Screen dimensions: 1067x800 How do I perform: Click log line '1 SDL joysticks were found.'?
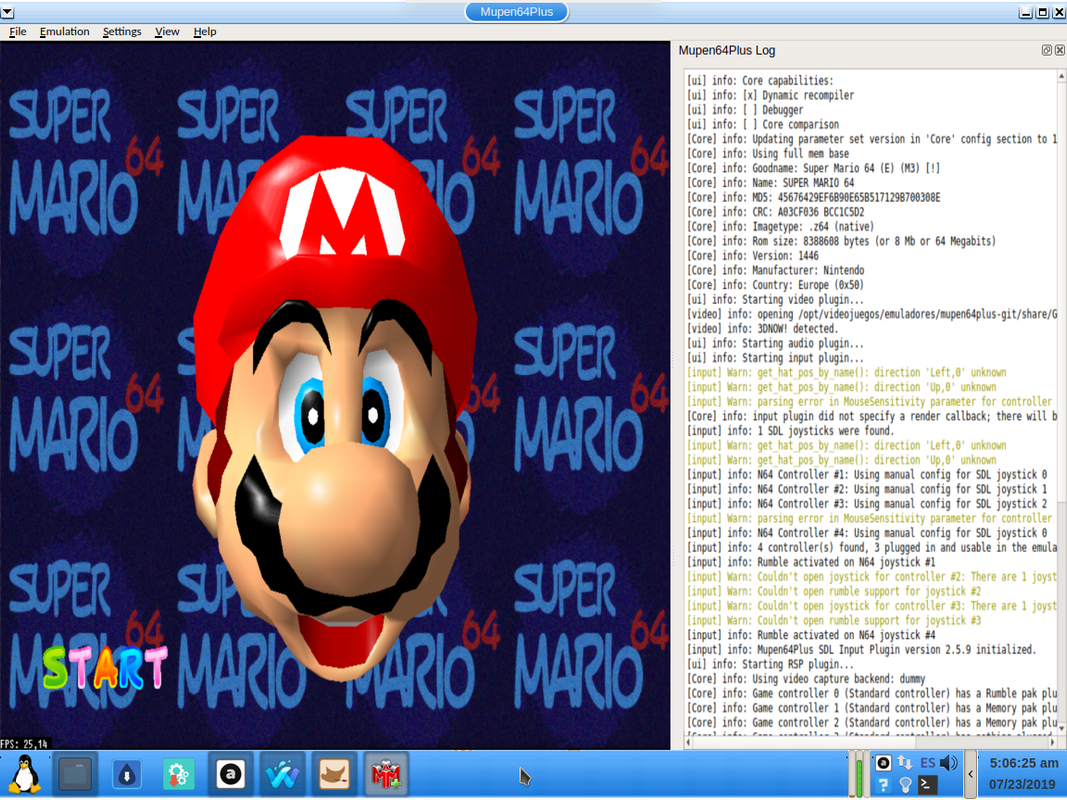(x=790, y=431)
